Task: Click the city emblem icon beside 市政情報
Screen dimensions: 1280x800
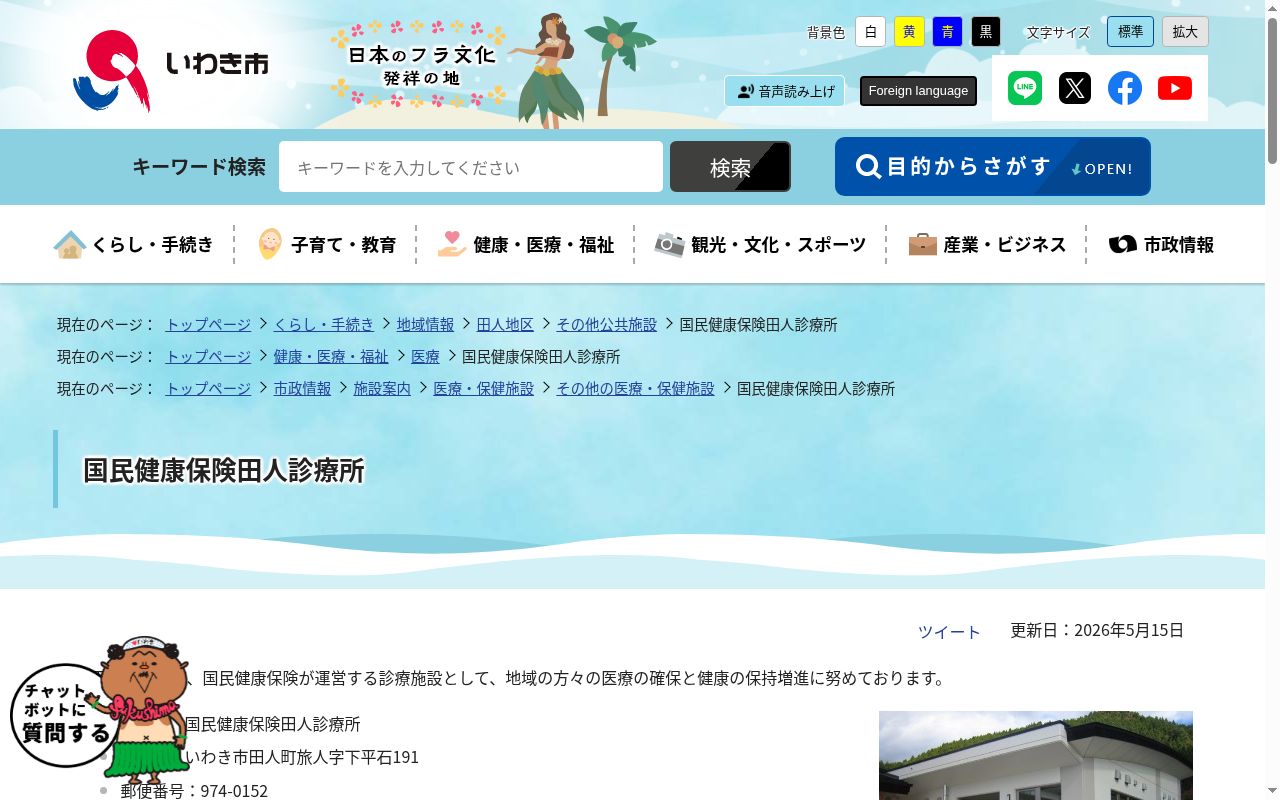Action: pyautogui.click(x=1123, y=244)
